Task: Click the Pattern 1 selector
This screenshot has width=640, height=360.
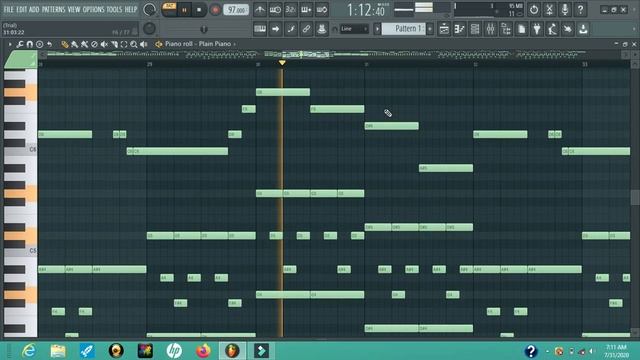Action: (404, 29)
